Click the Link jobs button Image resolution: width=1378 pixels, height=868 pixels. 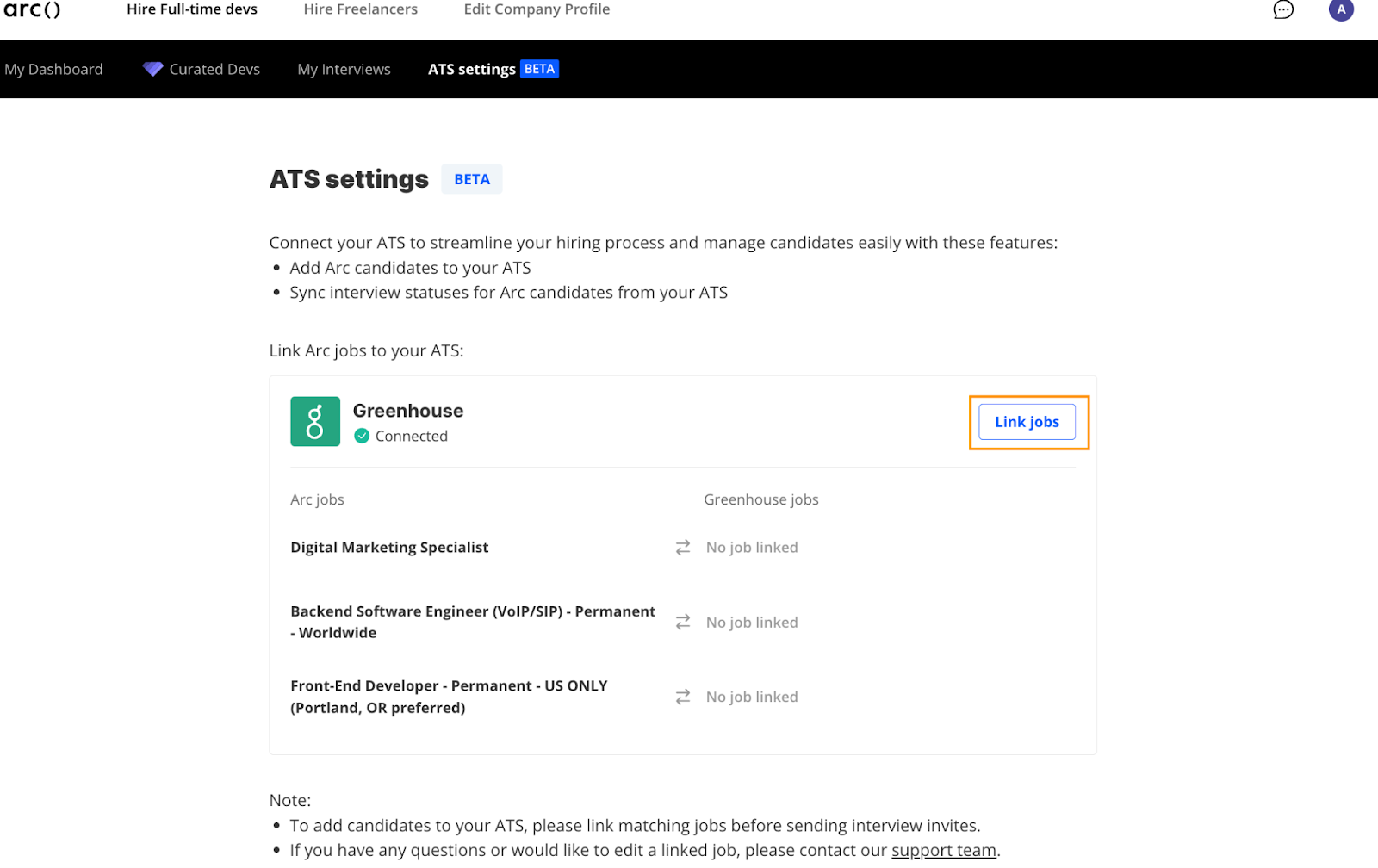1027,422
